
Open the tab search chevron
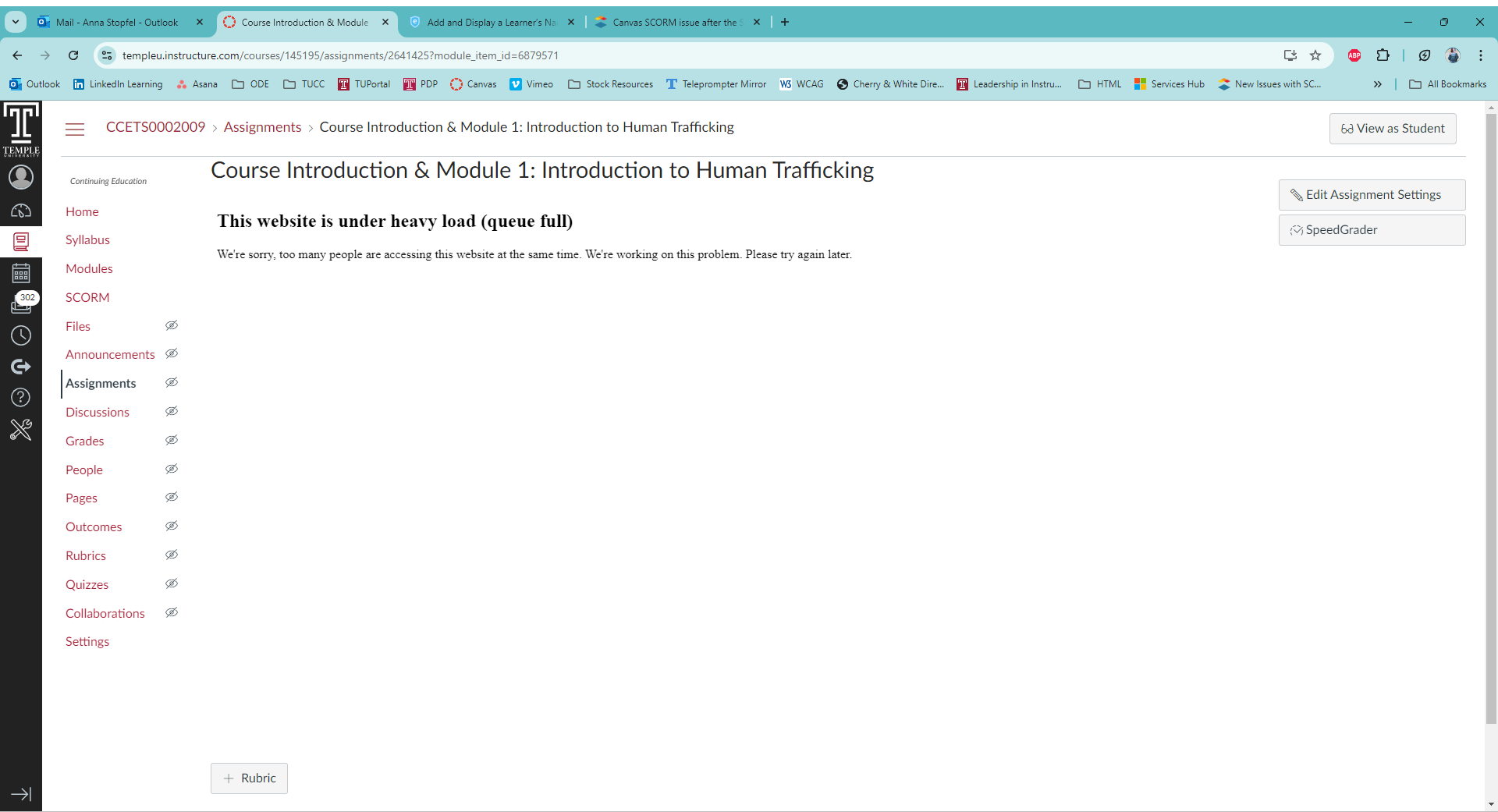point(15,22)
